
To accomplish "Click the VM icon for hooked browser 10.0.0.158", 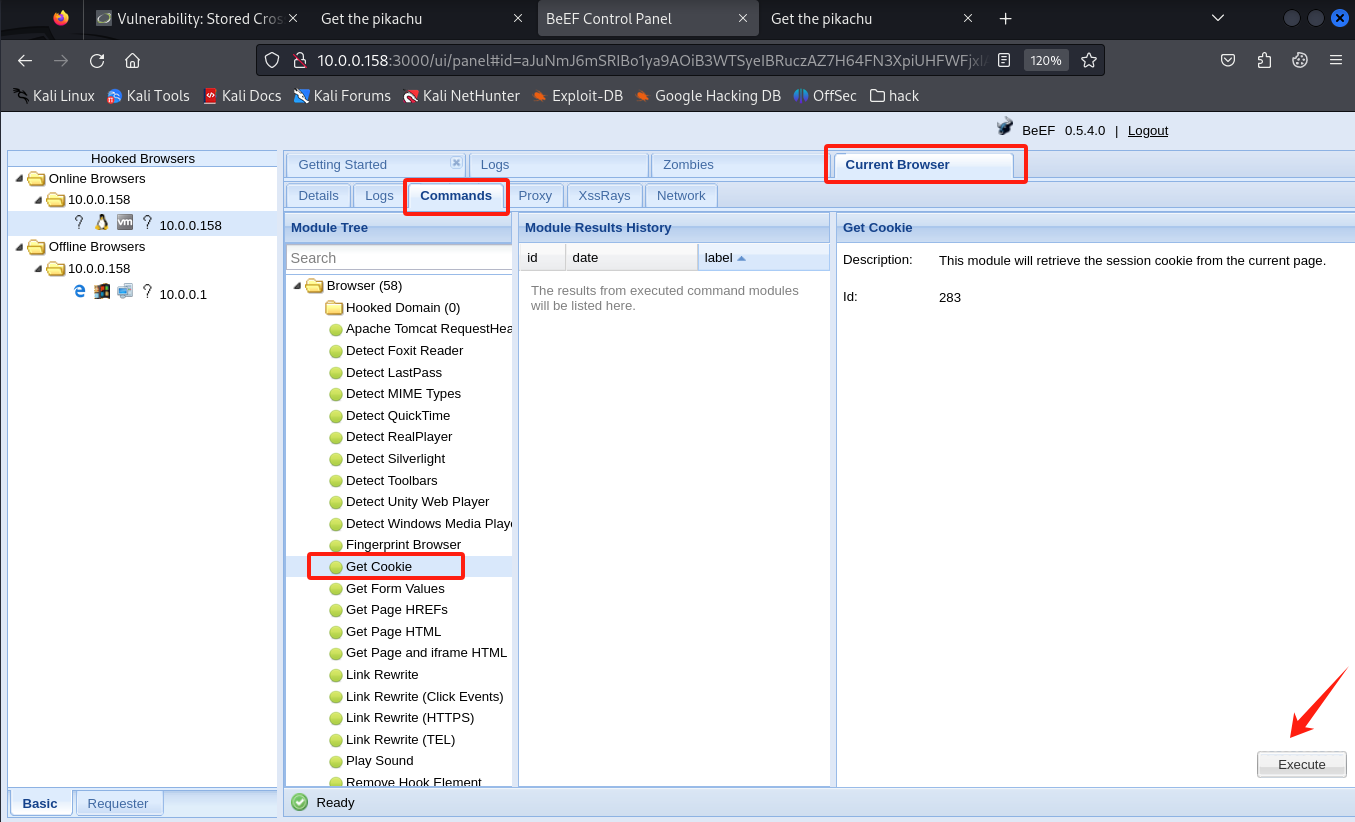I will coord(125,222).
